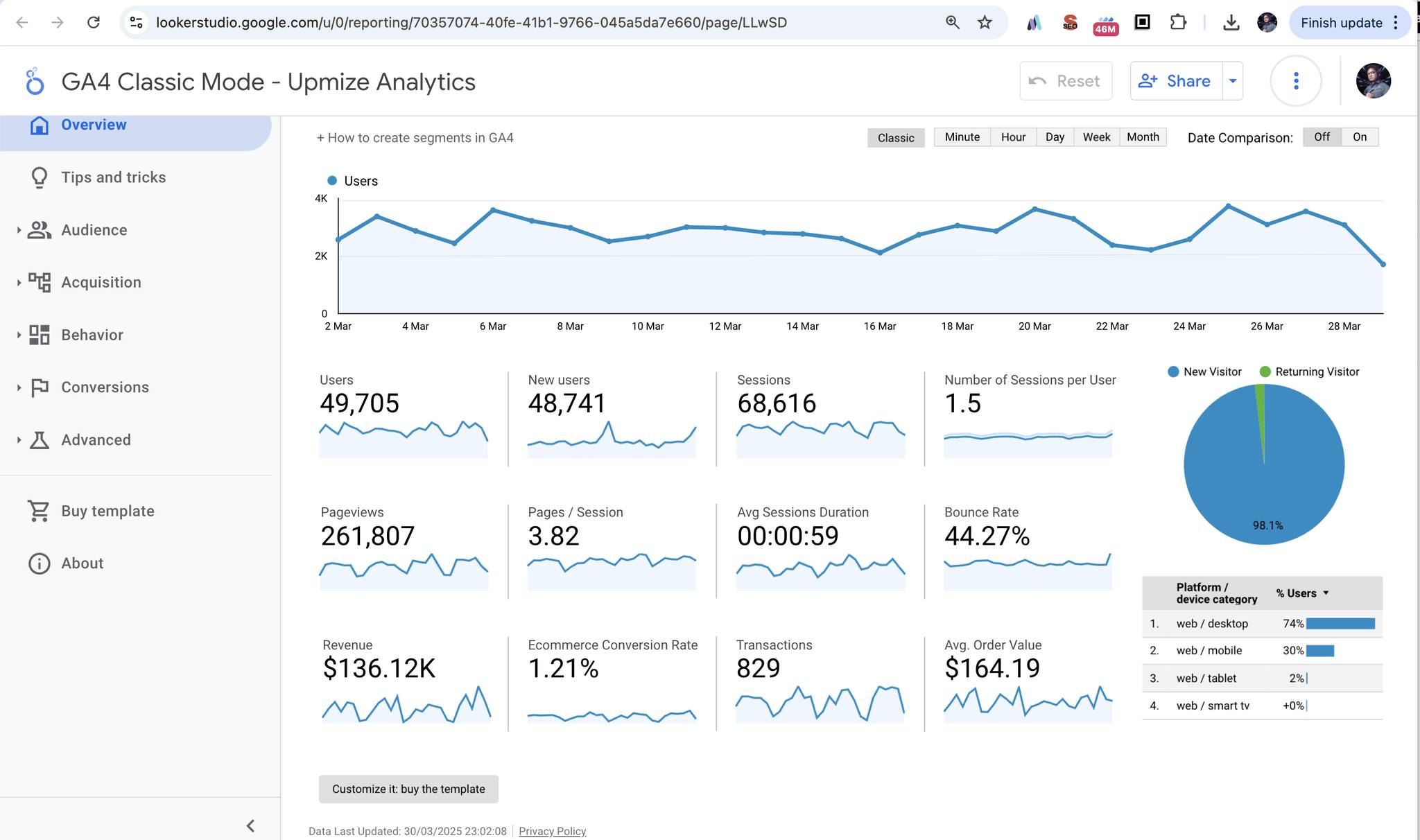Click the New Visitor legend color dot
Screen dimensions: 1420x840
tap(1173, 372)
